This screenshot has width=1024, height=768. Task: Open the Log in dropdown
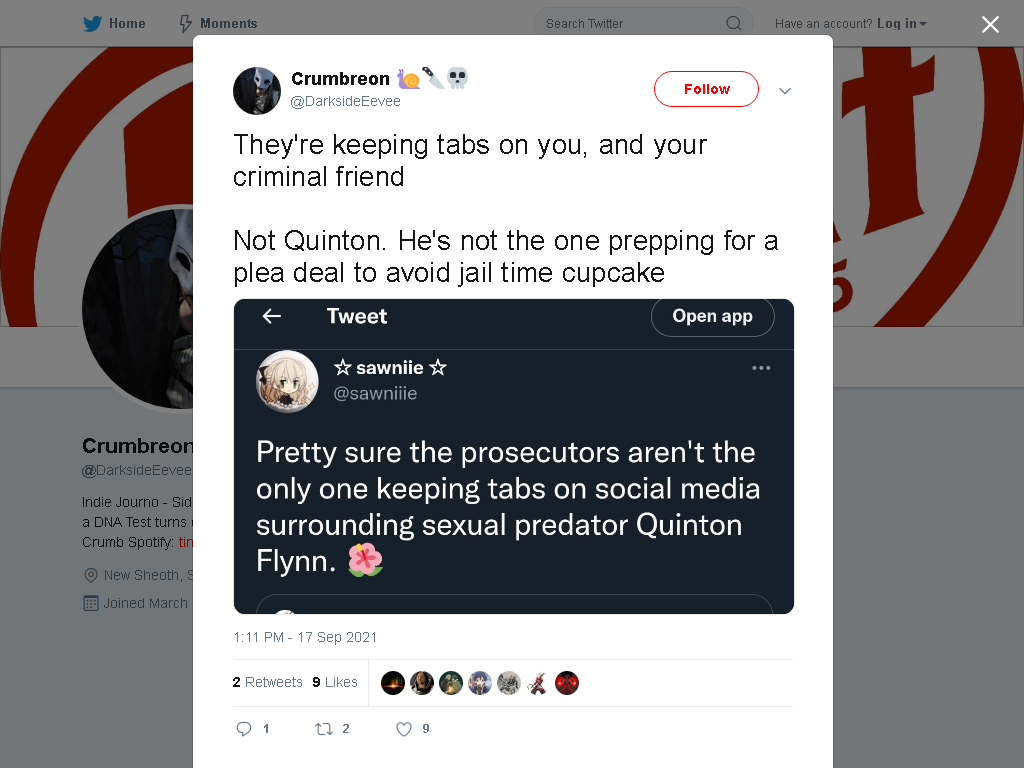click(902, 24)
